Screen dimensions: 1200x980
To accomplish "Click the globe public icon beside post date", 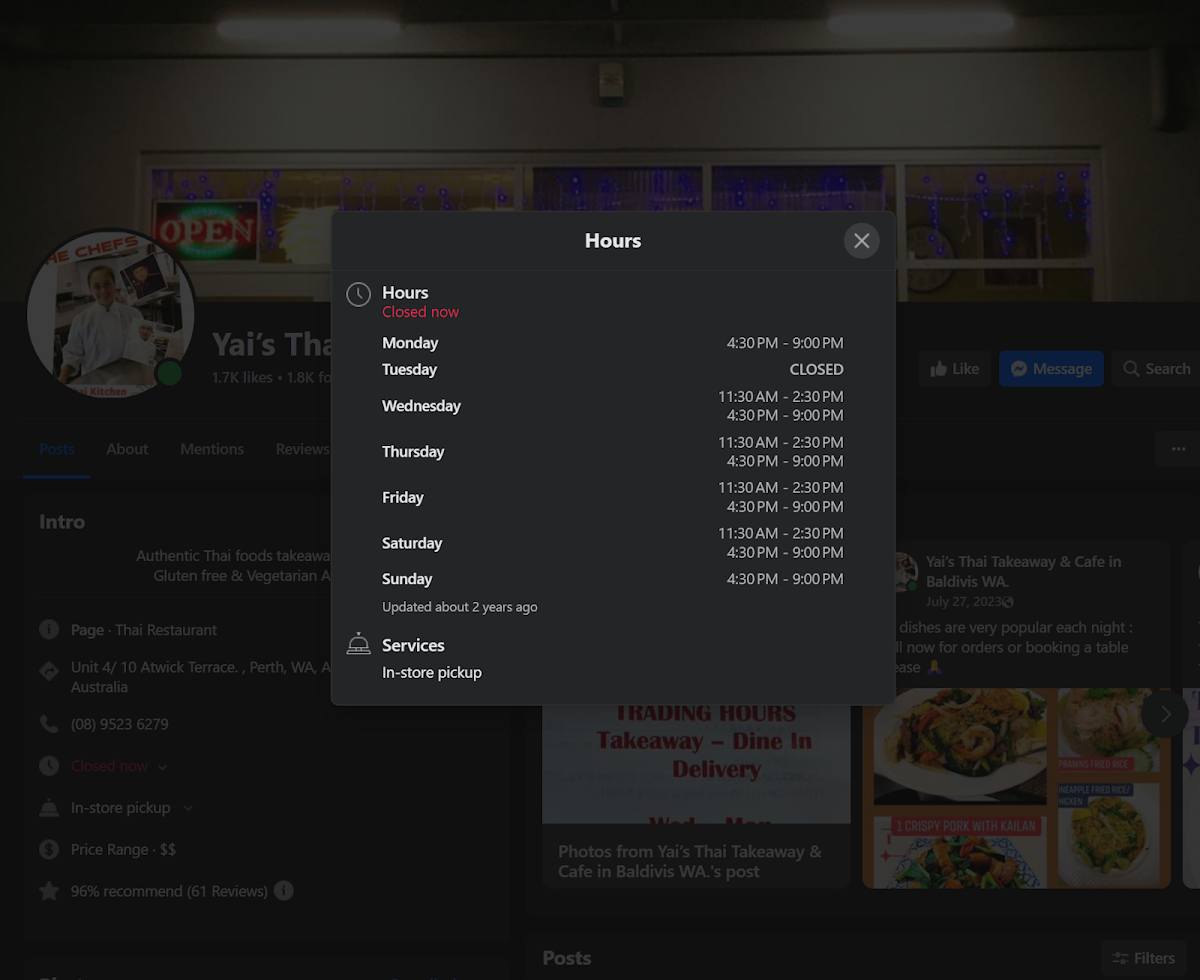I will (x=1008, y=602).
